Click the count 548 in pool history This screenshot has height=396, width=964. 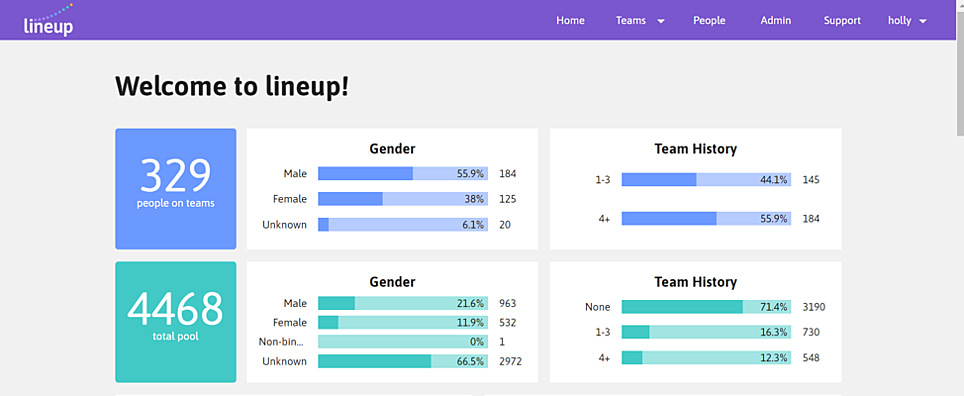(811, 357)
